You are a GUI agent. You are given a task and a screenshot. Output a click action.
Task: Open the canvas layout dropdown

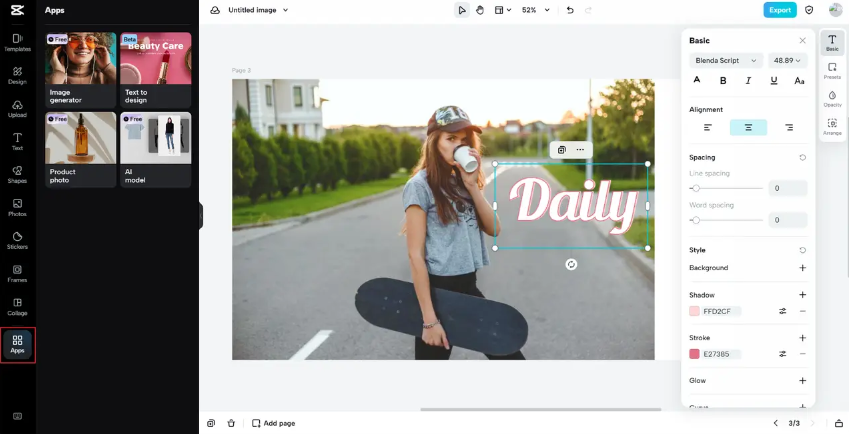(502, 10)
